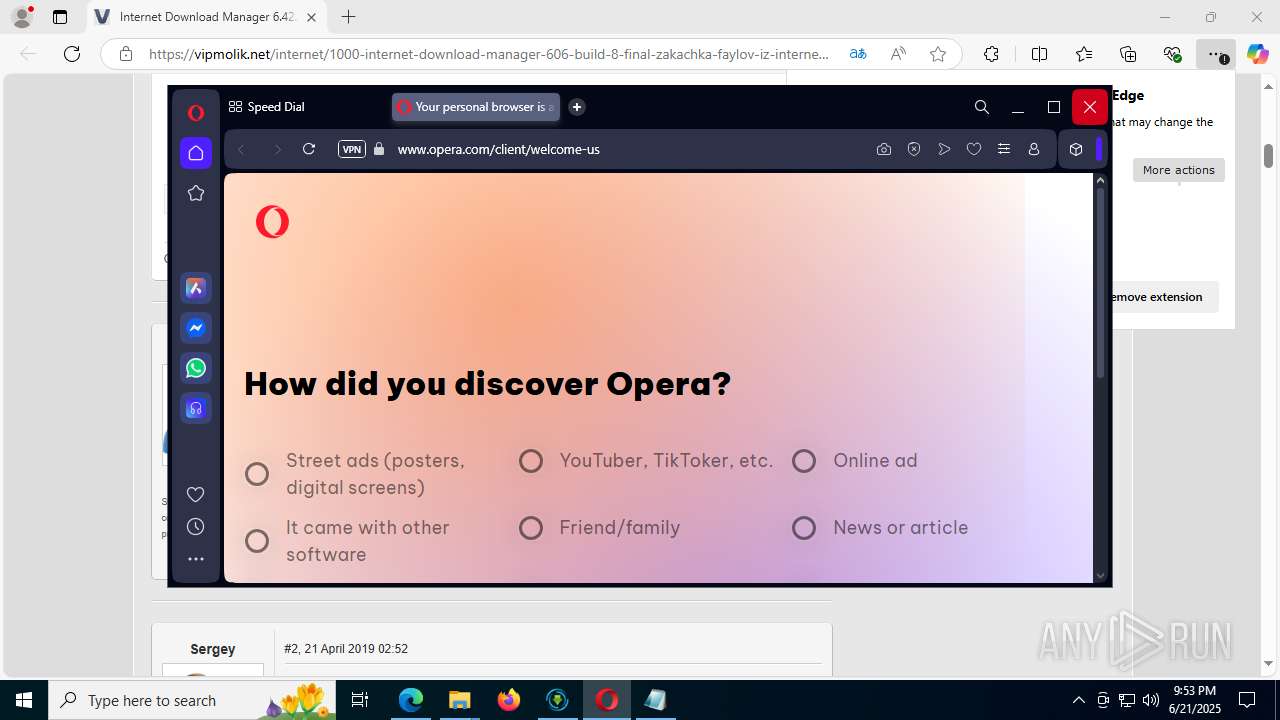Image resolution: width=1280 pixels, height=720 pixels.
Task: Add a new tab in Opera
Action: (577, 107)
